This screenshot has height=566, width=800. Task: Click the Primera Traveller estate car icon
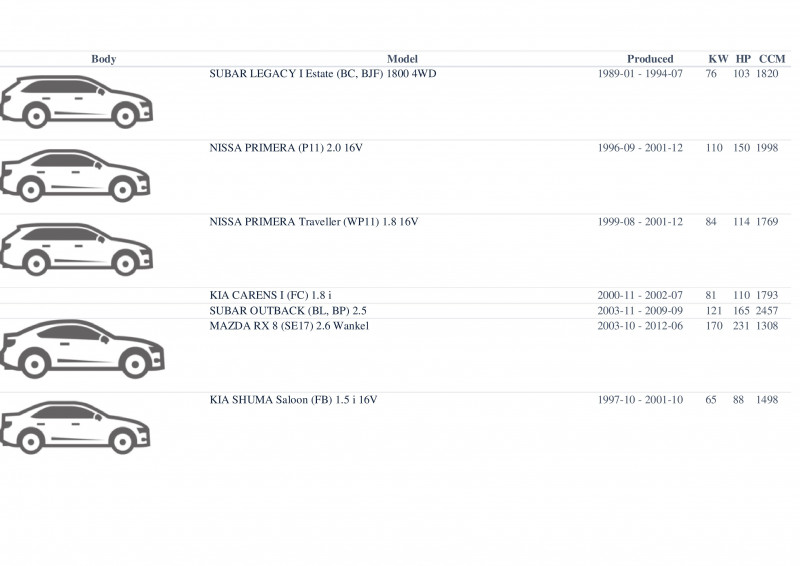[x=77, y=249]
